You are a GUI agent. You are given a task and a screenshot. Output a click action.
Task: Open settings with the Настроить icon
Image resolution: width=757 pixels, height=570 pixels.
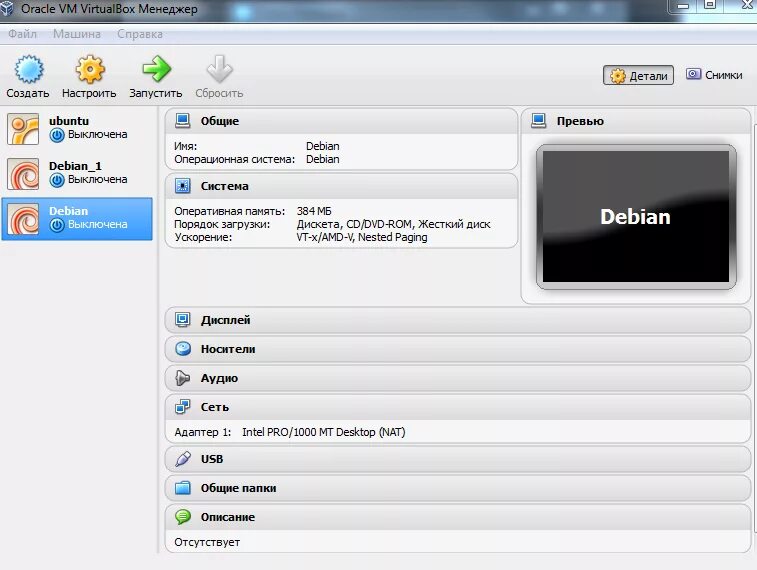90,69
